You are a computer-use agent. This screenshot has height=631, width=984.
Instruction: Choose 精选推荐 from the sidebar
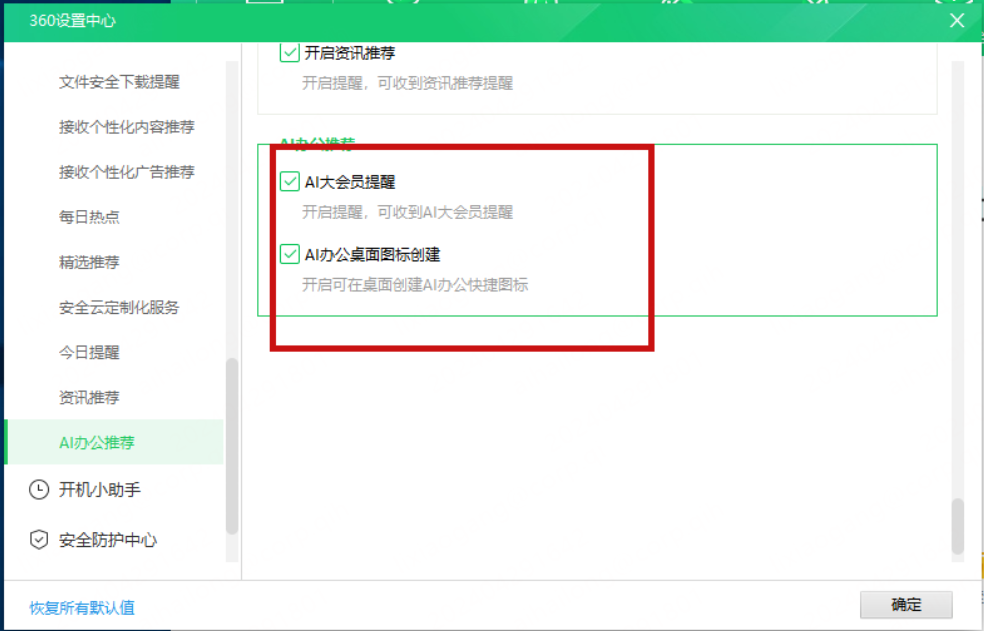[x=89, y=262]
